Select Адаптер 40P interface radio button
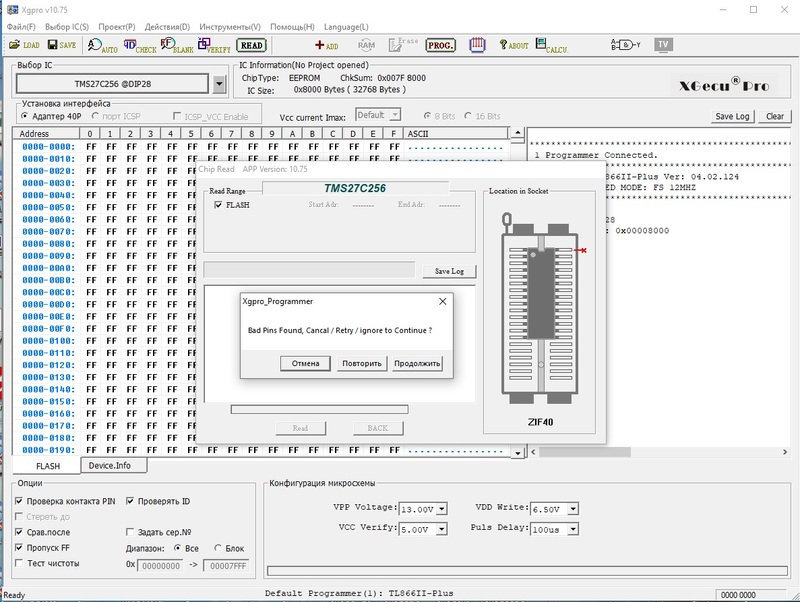This screenshot has width=800, height=602. point(24,116)
